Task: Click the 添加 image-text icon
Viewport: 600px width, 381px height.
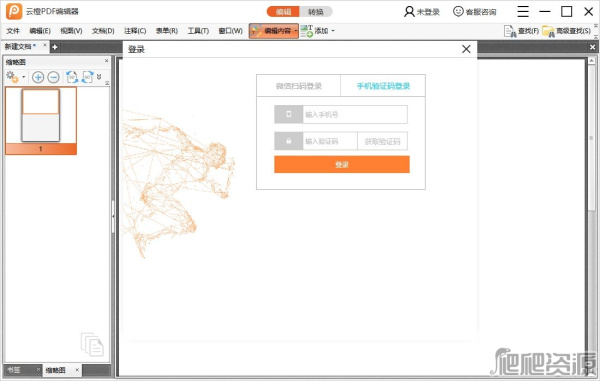Action: tap(307, 31)
